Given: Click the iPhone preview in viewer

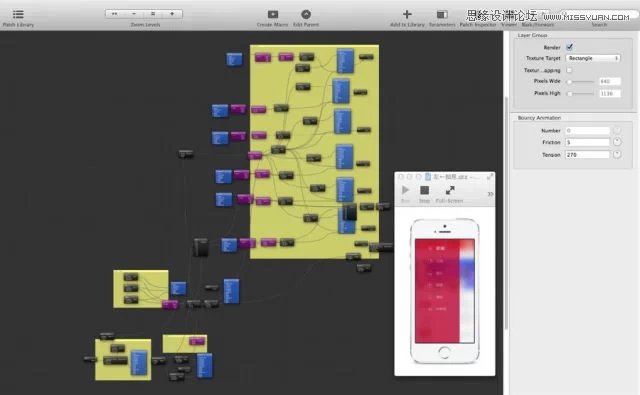Looking at the screenshot, I should click(x=444, y=291).
